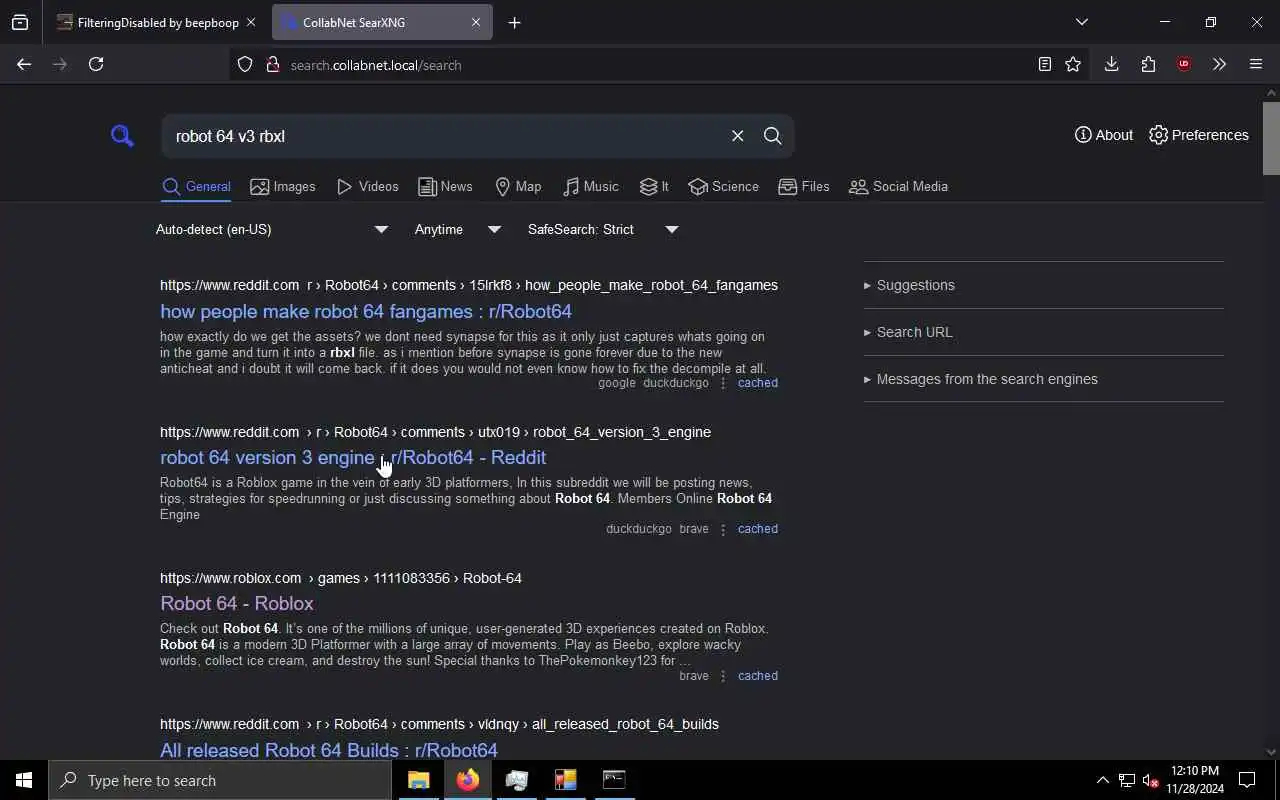Viewport: 1280px width, 800px height.
Task: Switch to the It tab
Action: [x=654, y=187]
